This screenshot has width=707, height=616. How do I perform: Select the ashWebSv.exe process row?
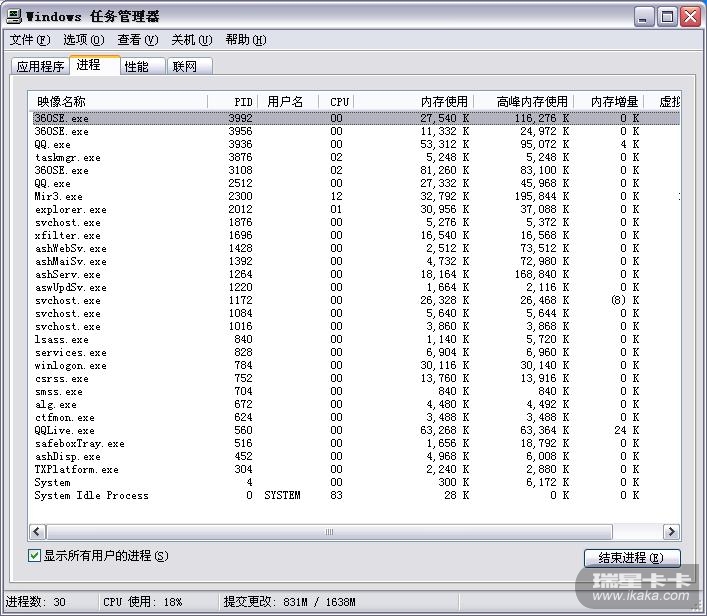click(354, 248)
